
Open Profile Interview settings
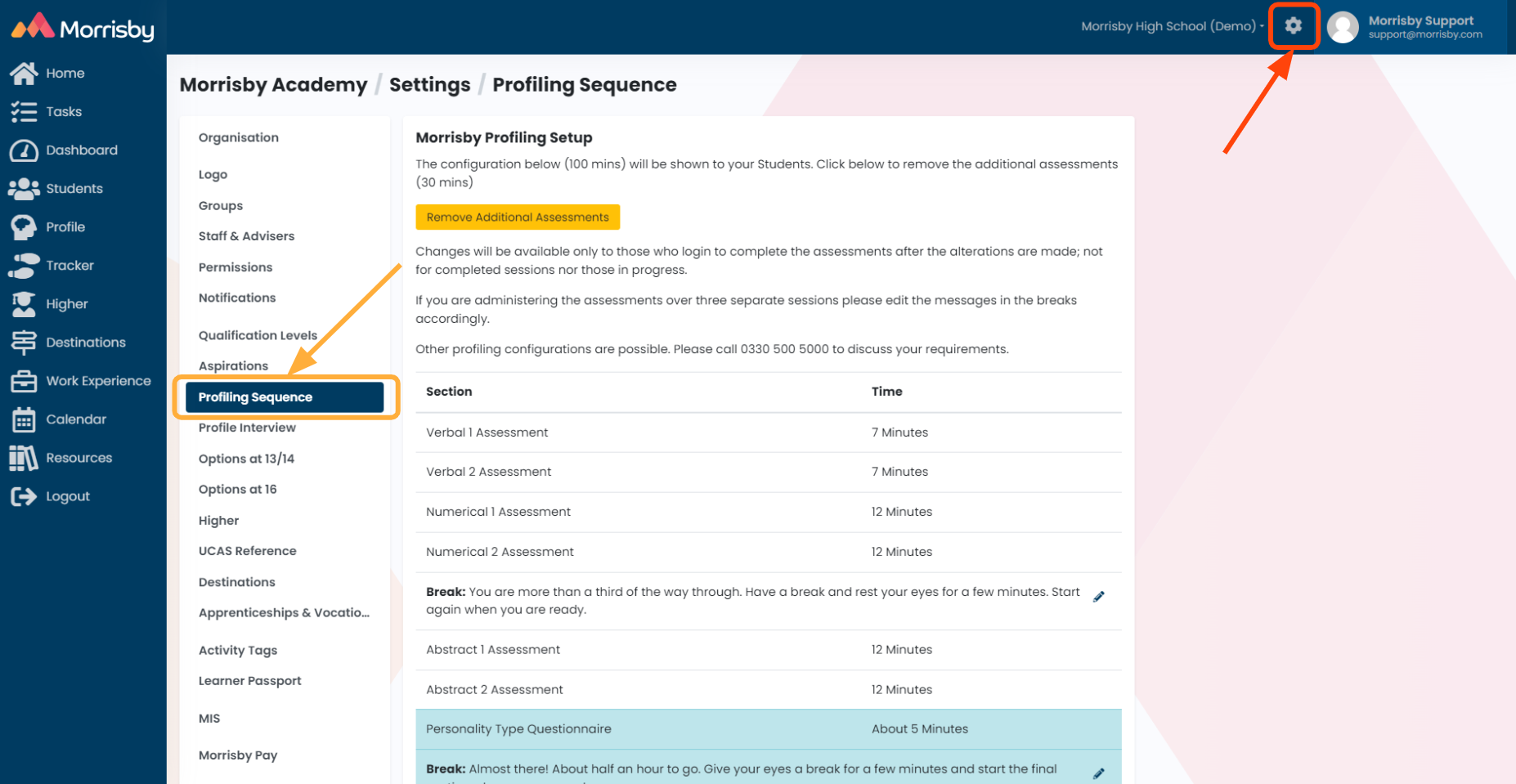coord(247,428)
